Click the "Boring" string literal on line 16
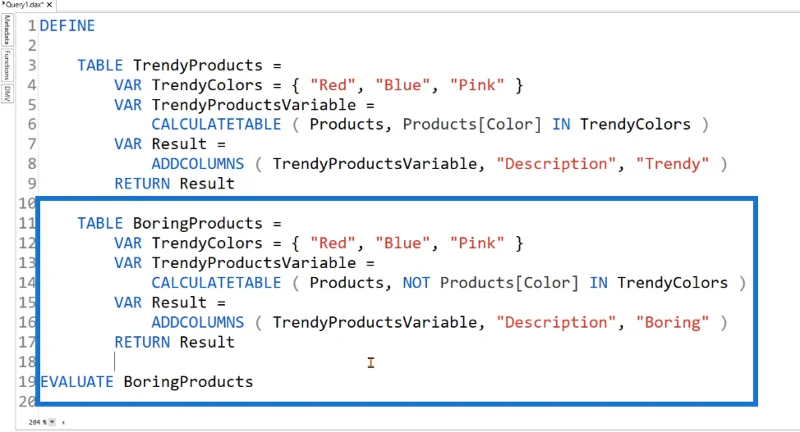 pos(672,322)
